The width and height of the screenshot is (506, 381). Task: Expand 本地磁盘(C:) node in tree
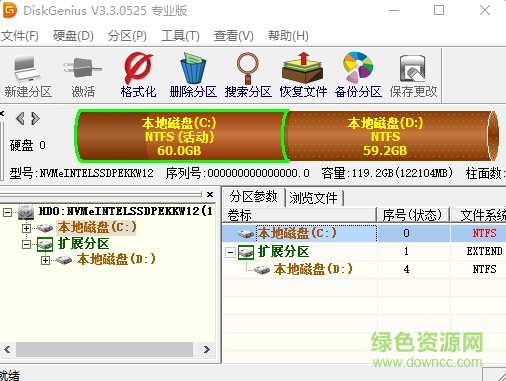coord(26,228)
